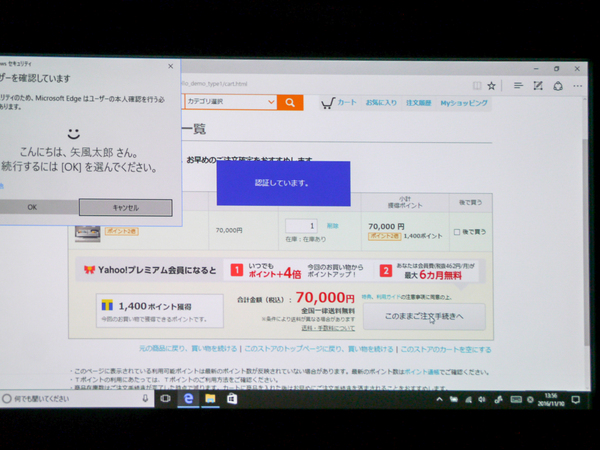Open the Edge more actions menu
This screenshot has width=600, height=450.
click(578, 86)
